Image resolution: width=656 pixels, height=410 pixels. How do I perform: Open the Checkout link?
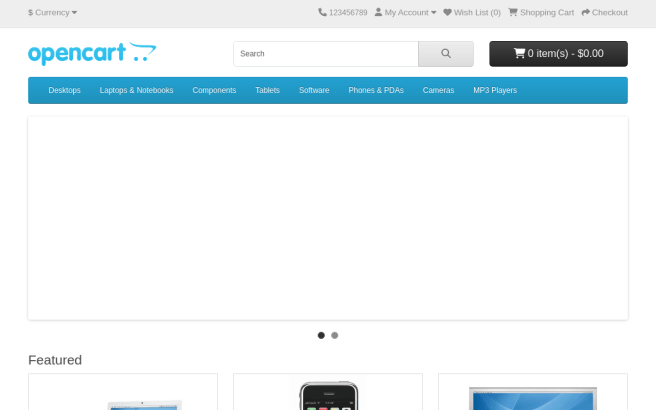[605, 13]
